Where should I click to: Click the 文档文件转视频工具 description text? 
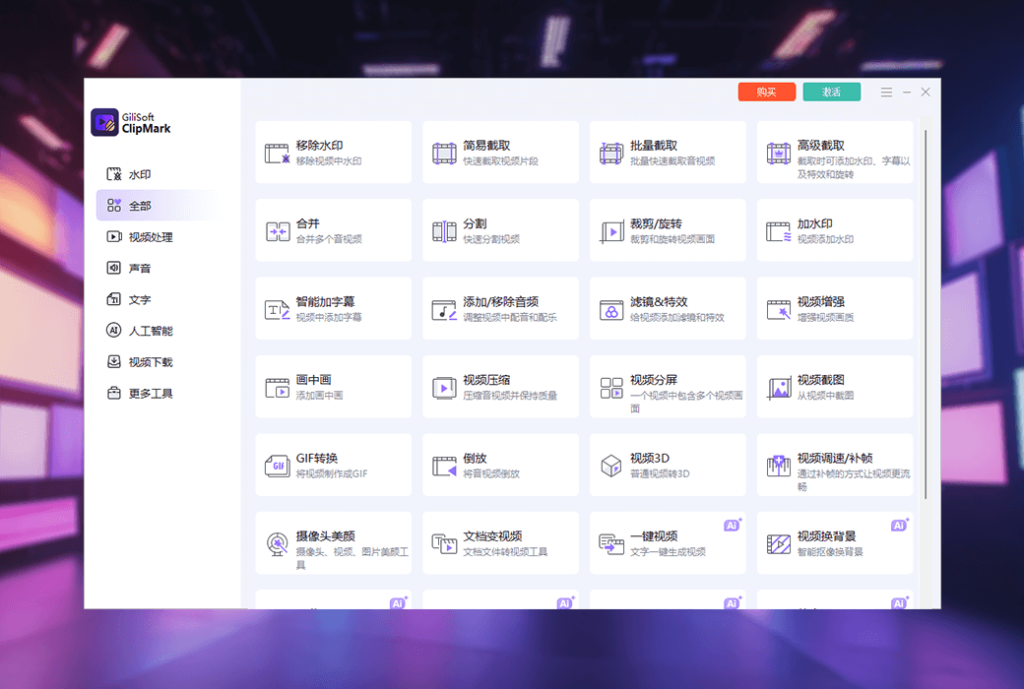point(505,552)
